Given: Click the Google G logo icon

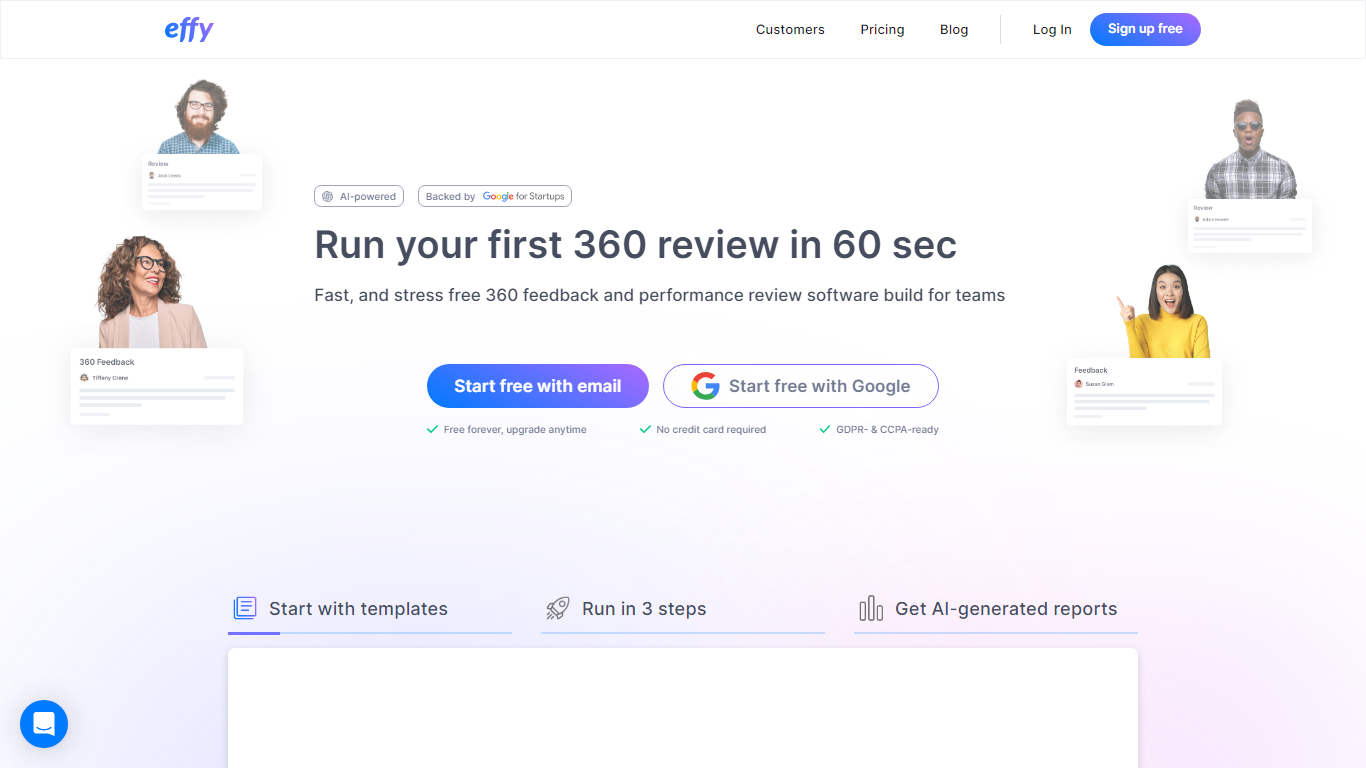Looking at the screenshot, I should click(x=705, y=386).
